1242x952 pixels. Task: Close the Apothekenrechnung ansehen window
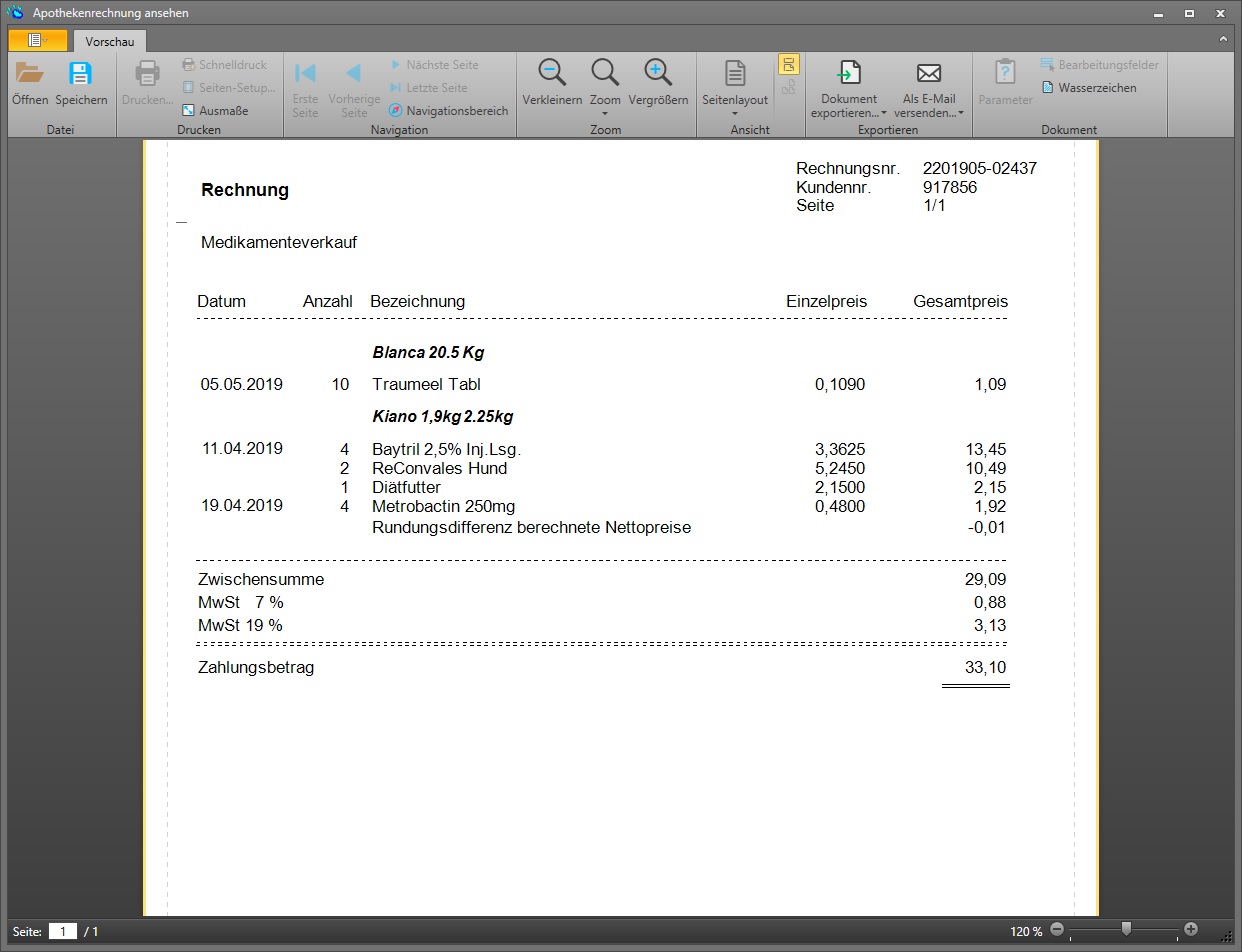click(x=1219, y=13)
